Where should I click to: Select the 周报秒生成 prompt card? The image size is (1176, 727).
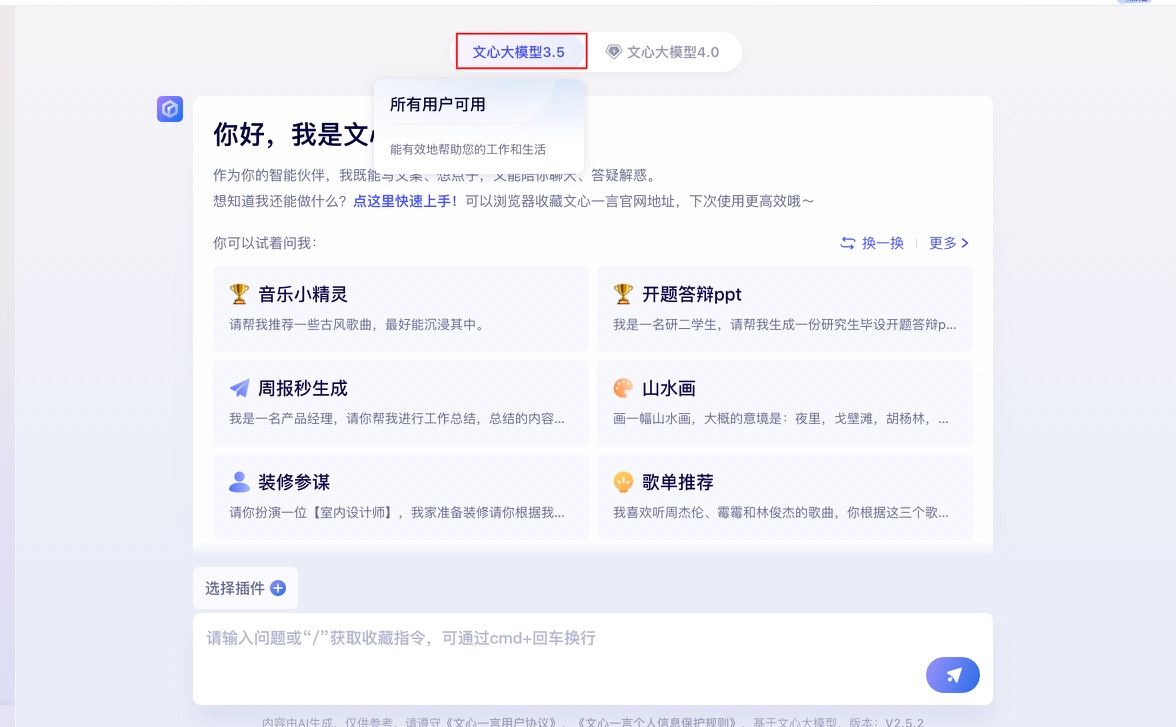point(400,403)
